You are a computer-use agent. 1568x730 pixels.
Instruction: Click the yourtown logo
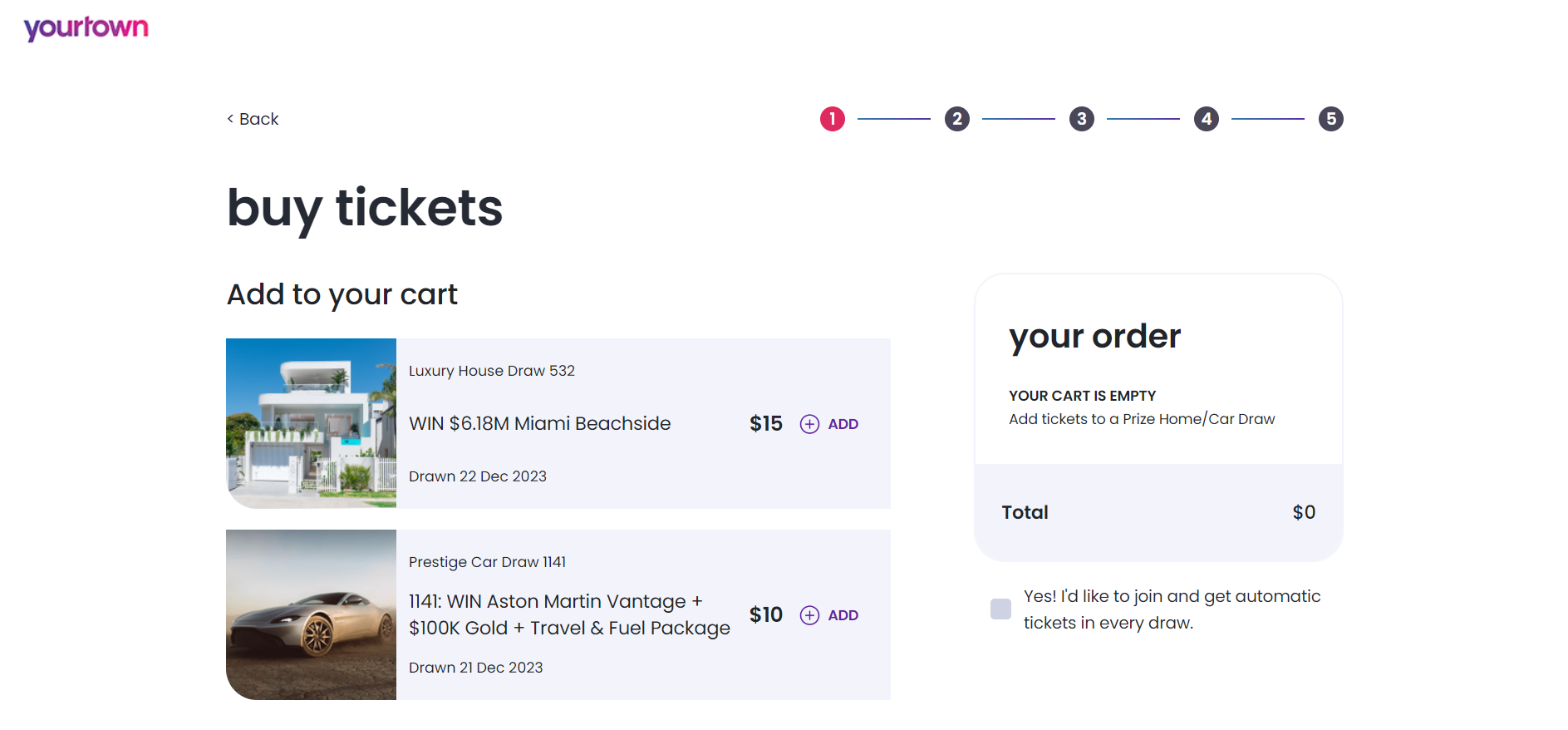[x=86, y=28]
